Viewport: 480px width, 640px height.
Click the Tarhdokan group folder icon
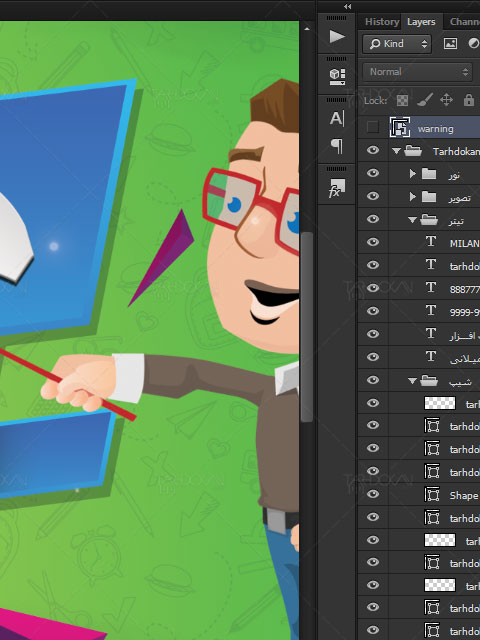(x=413, y=151)
